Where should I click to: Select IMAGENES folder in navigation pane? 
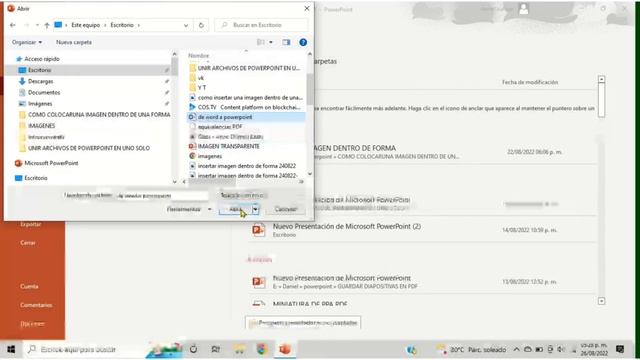coord(41,126)
